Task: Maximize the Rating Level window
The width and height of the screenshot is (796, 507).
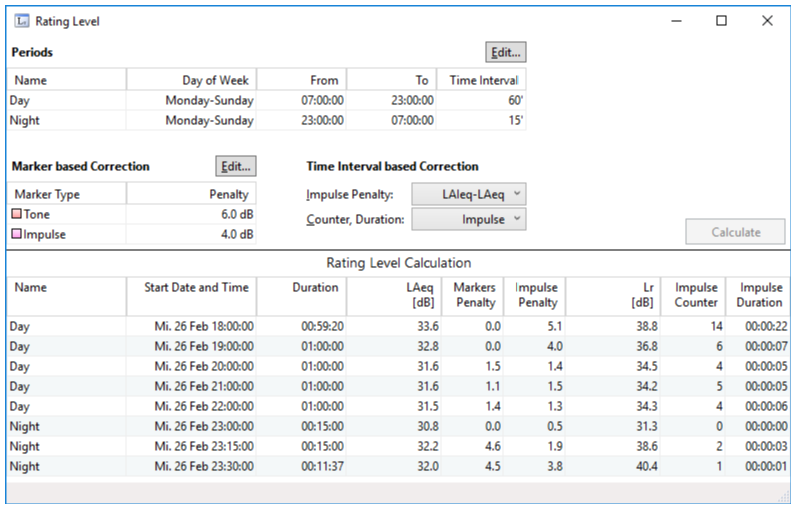Action: (721, 21)
